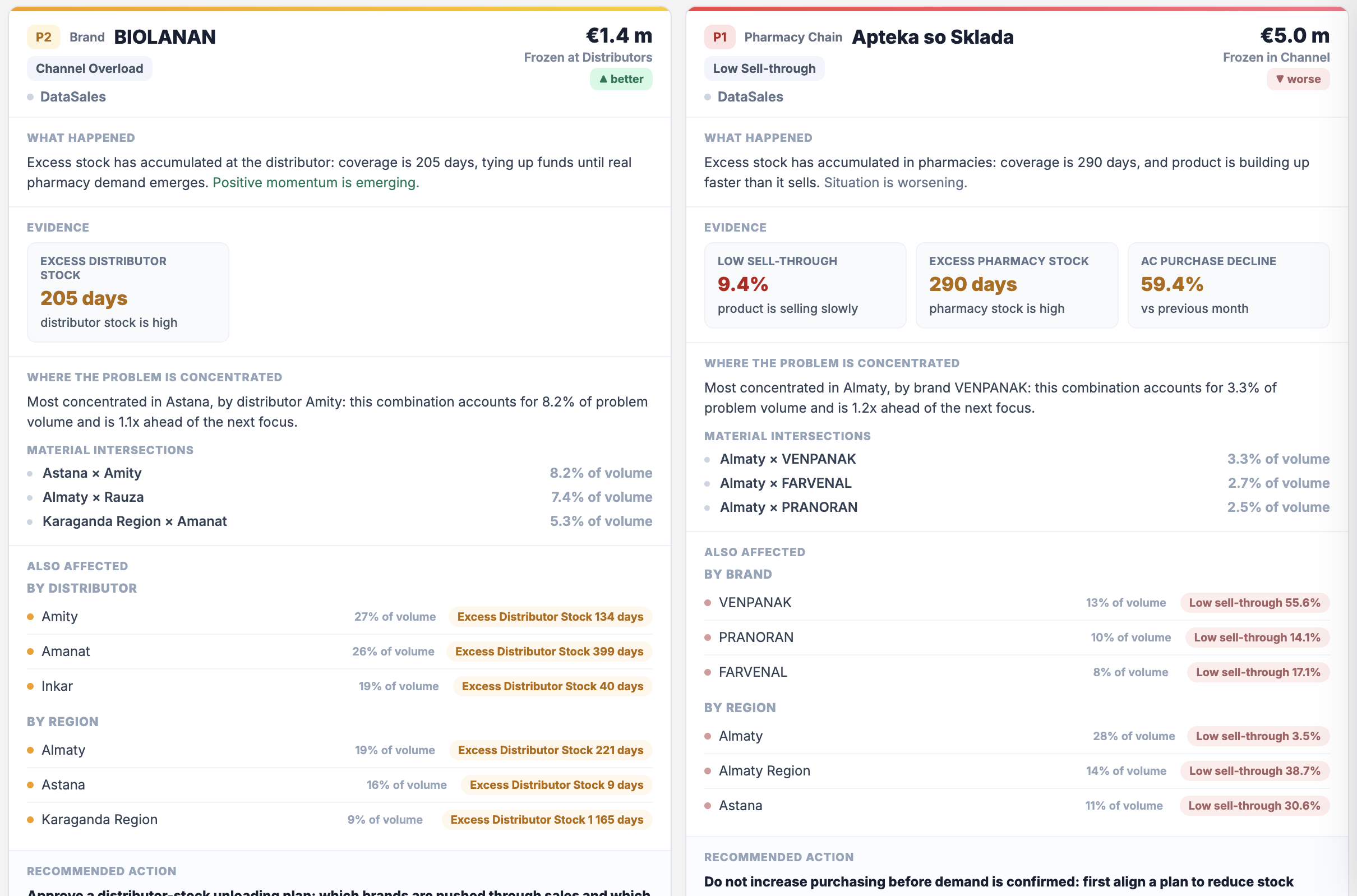
Task: Open the Excess Pharmacy Stock 290 days card
Action: click(x=1017, y=286)
